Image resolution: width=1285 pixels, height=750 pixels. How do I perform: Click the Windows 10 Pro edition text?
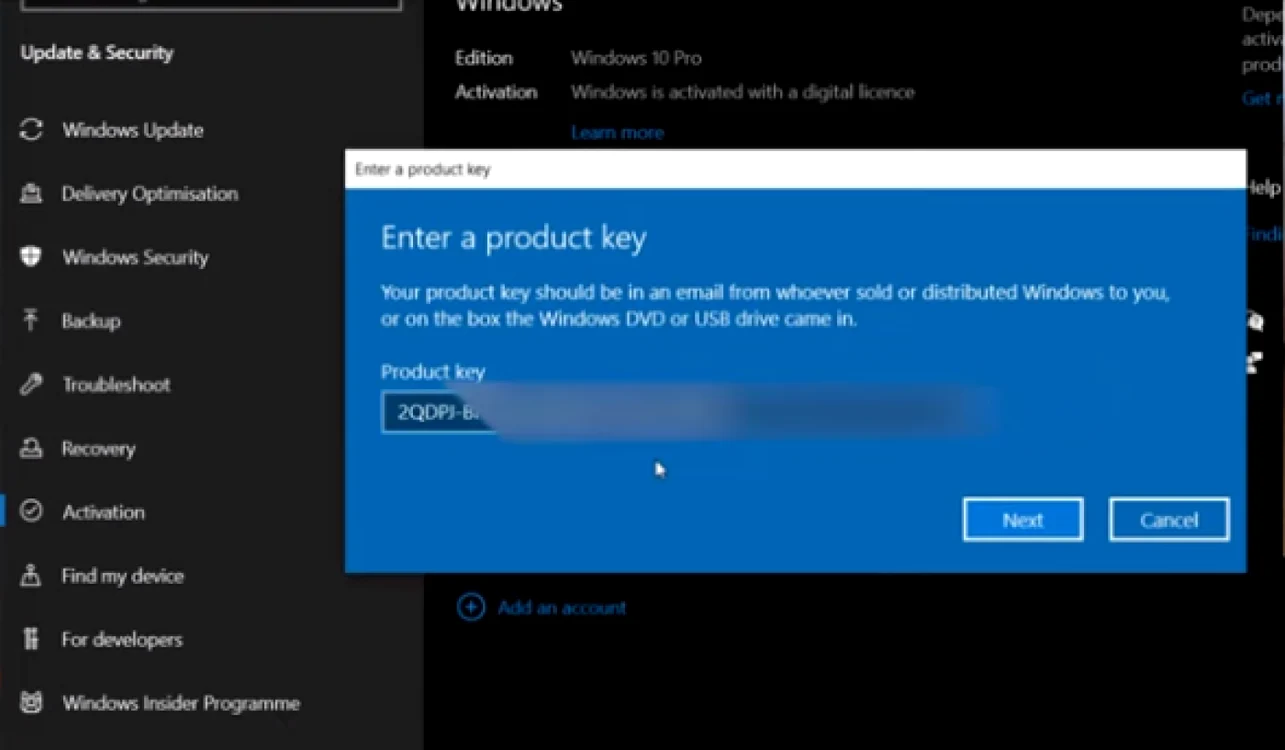coord(636,58)
